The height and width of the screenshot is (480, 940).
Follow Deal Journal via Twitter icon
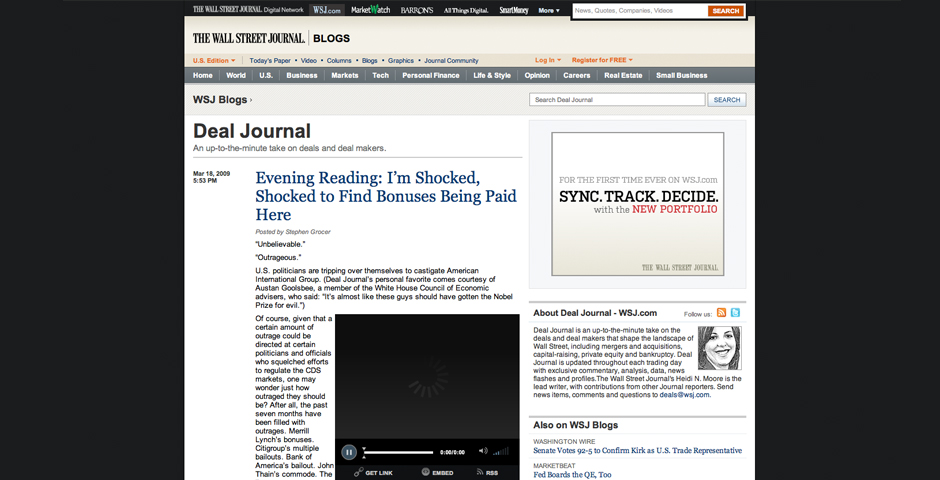click(736, 313)
